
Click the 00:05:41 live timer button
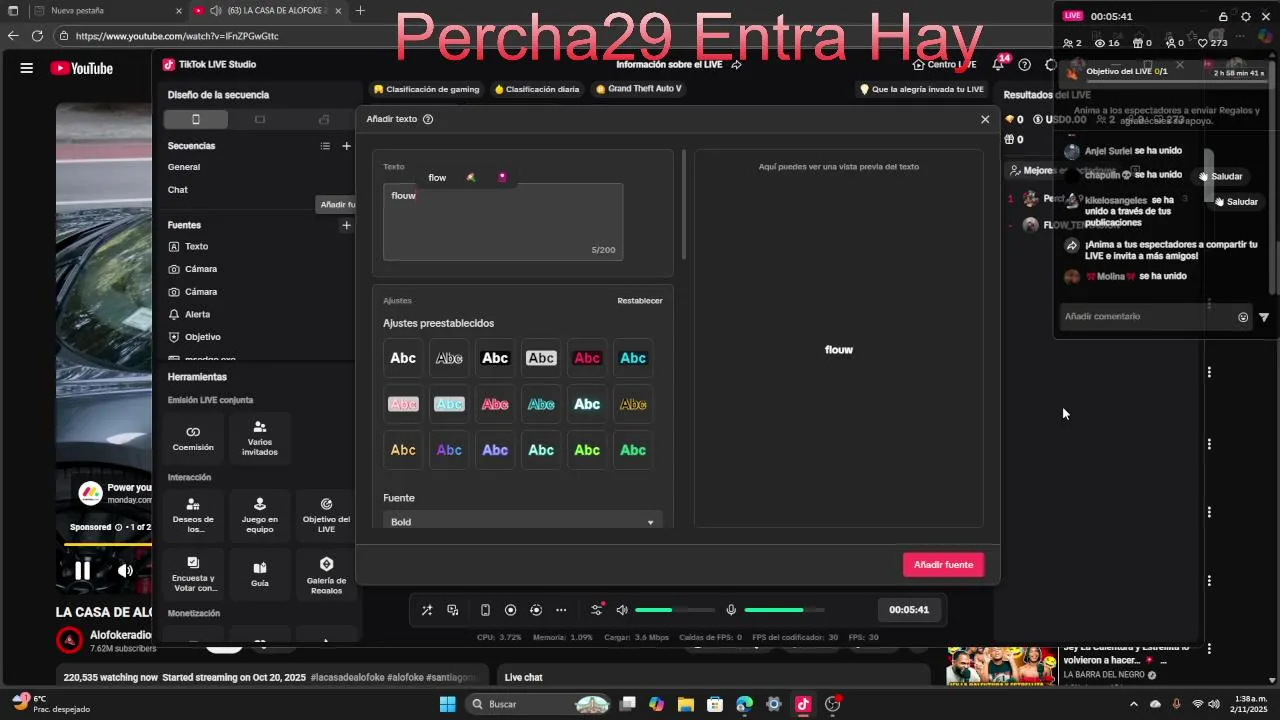click(909, 610)
